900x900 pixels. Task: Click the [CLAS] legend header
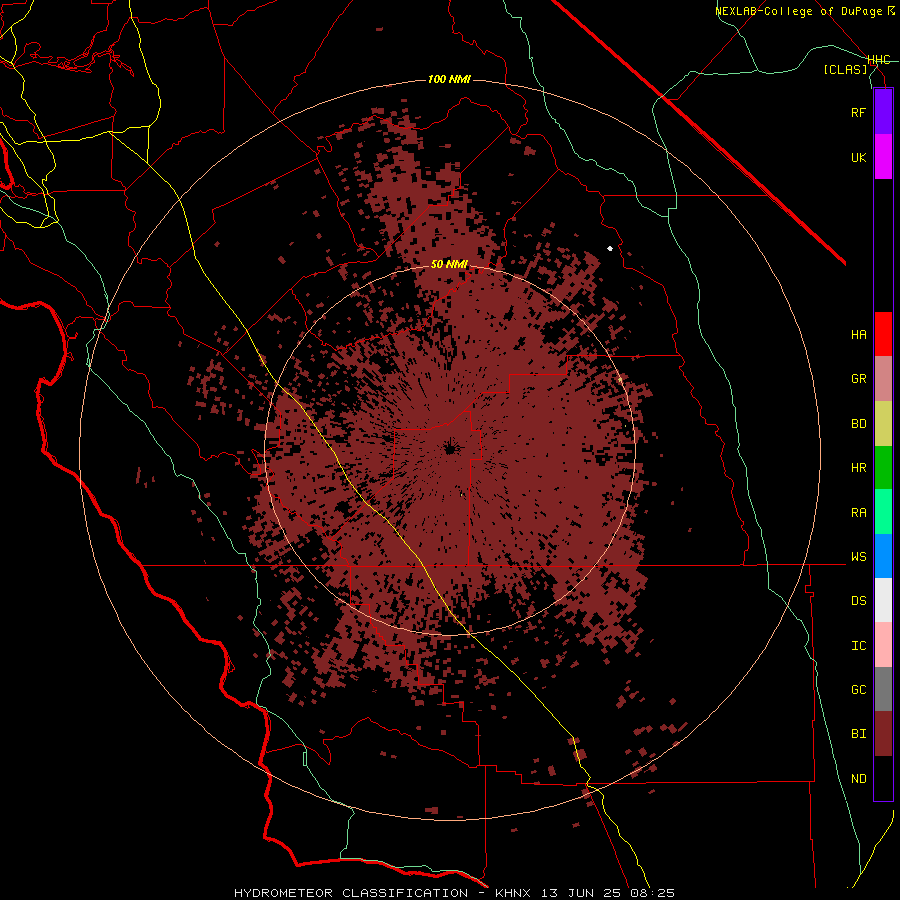point(845,70)
